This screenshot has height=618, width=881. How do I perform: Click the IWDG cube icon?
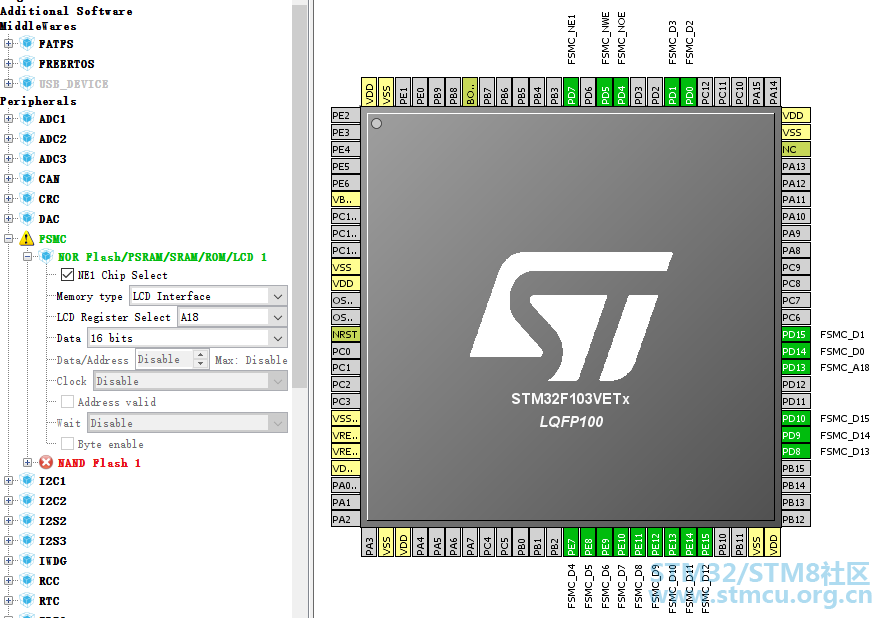(26, 561)
